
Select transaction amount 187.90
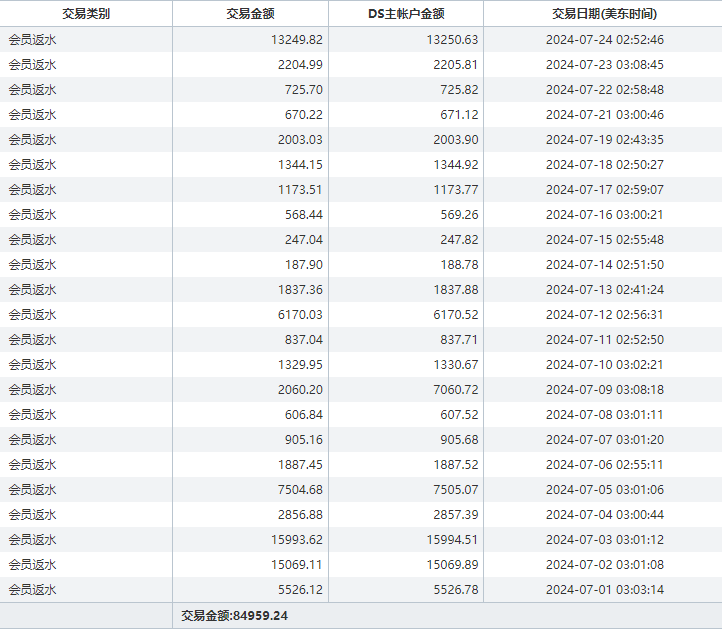click(304, 265)
